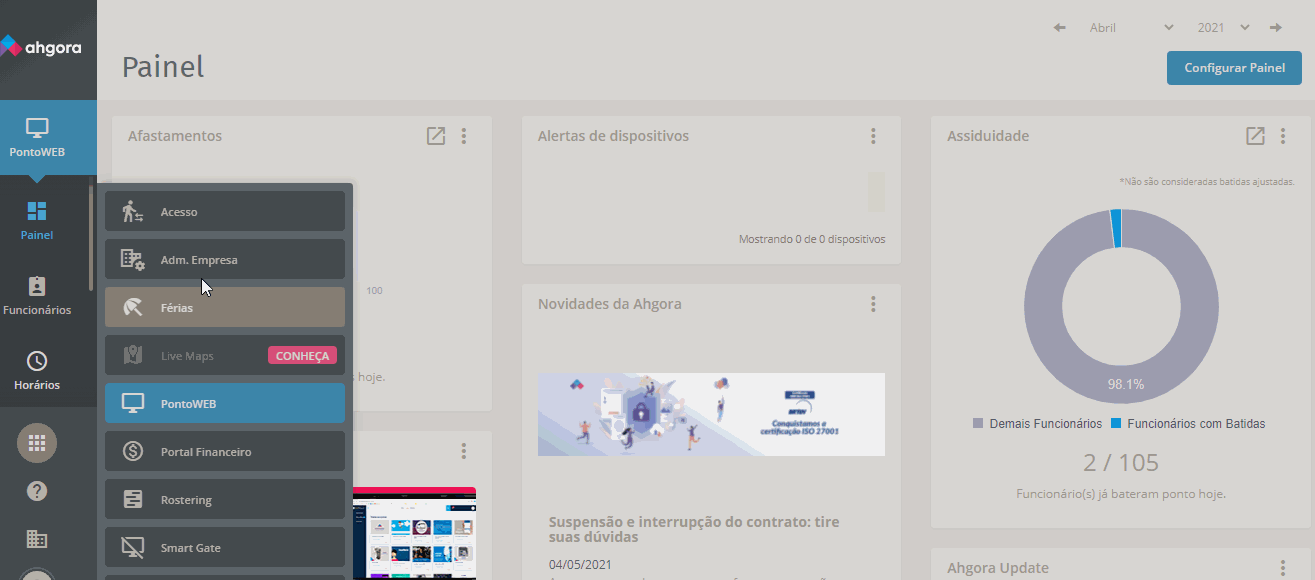
Task: Open Afastamentos in external view
Action: (x=436, y=136)
